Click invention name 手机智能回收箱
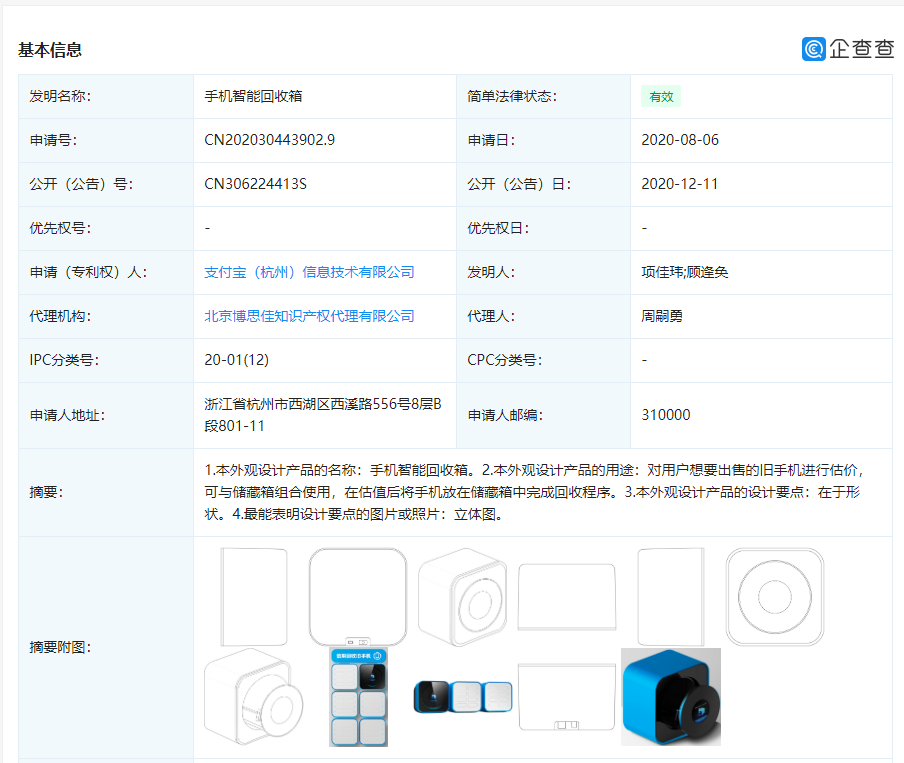The width and height of the screenshot is (904, 763). (x=253, y=96)
